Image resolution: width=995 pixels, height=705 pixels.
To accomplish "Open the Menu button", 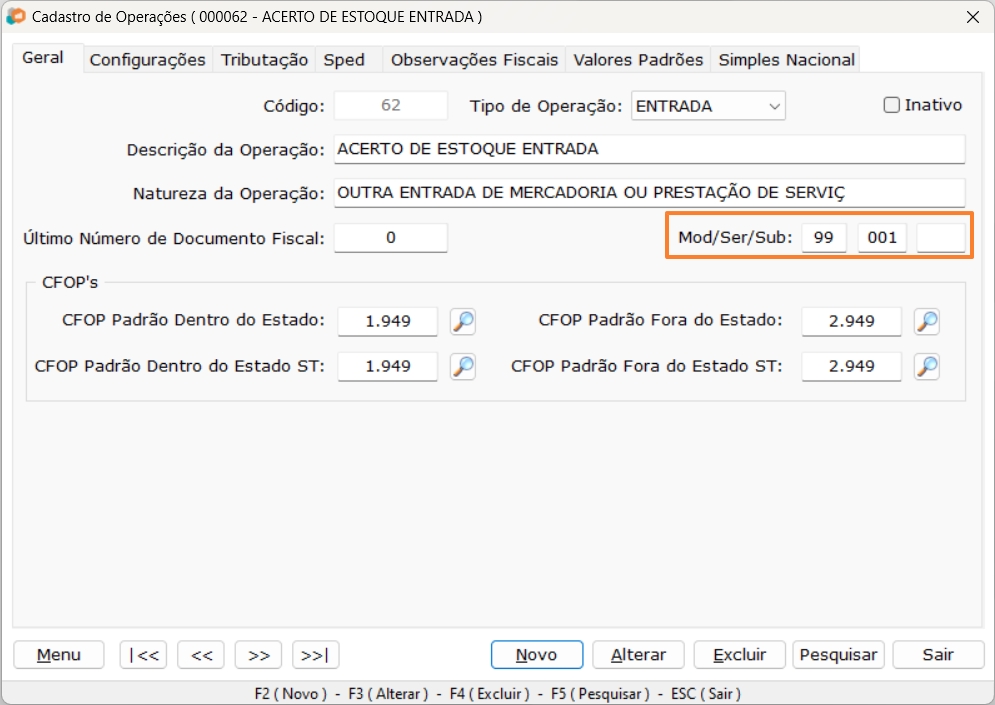I will tap(58, 655).
